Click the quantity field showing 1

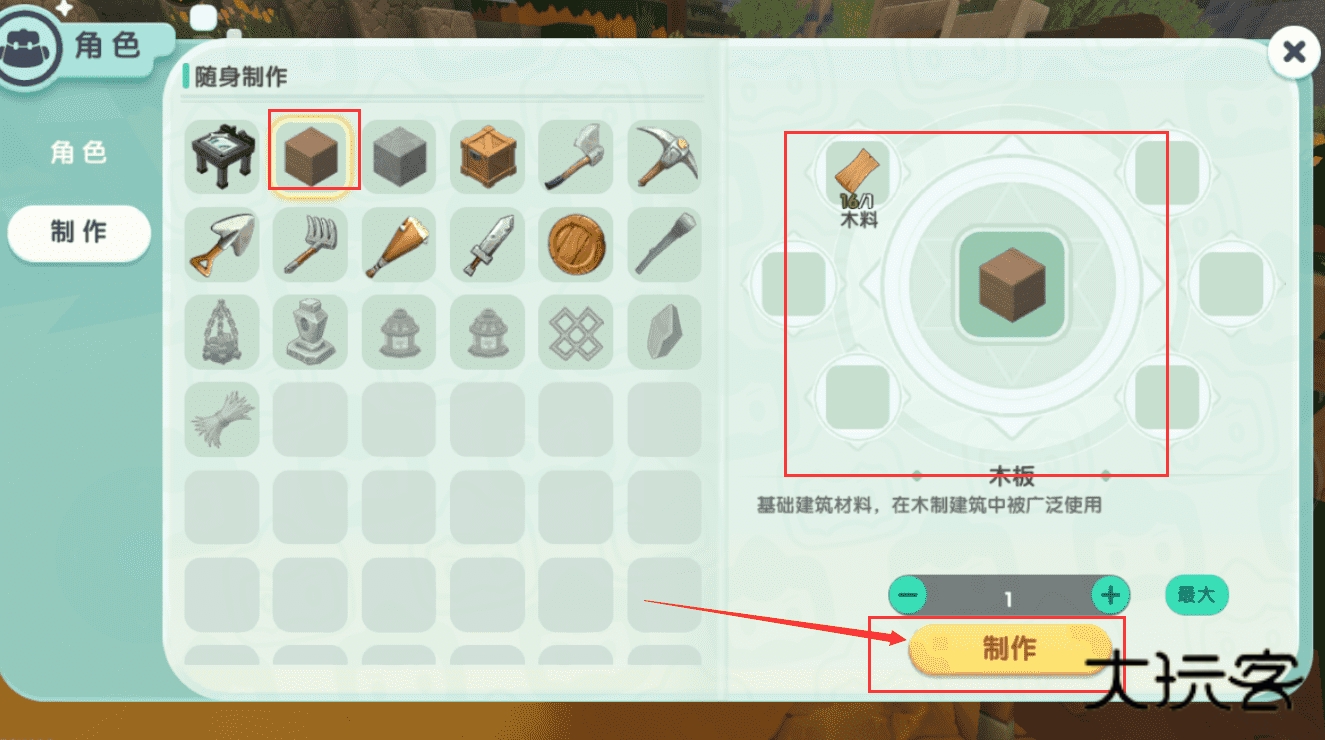coord(1008,597)
